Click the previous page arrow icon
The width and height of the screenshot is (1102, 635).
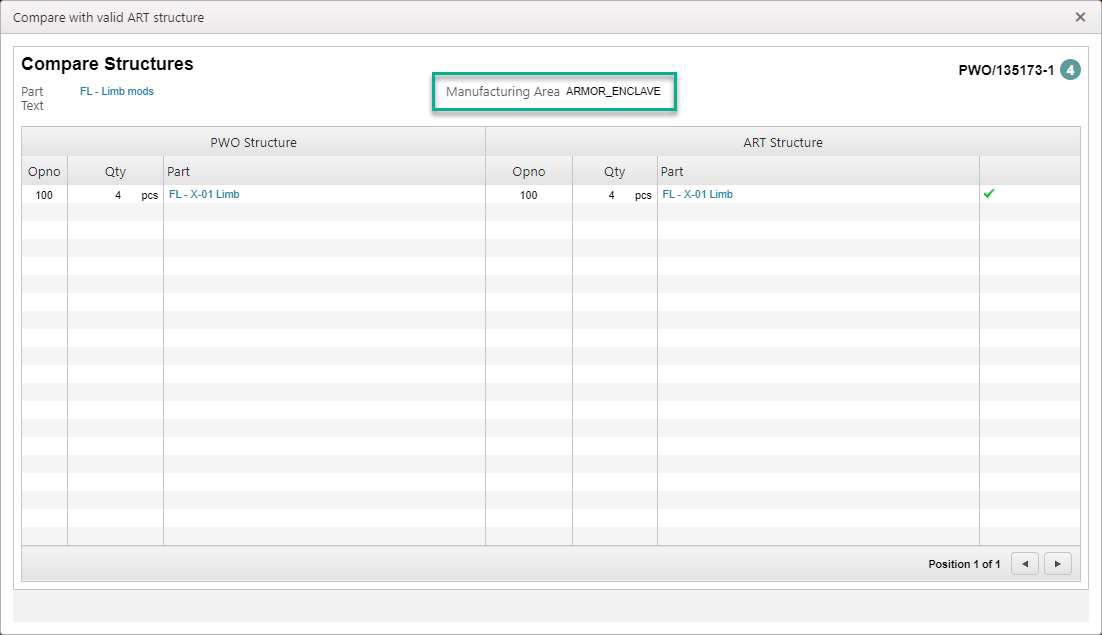coord(1024,563)
